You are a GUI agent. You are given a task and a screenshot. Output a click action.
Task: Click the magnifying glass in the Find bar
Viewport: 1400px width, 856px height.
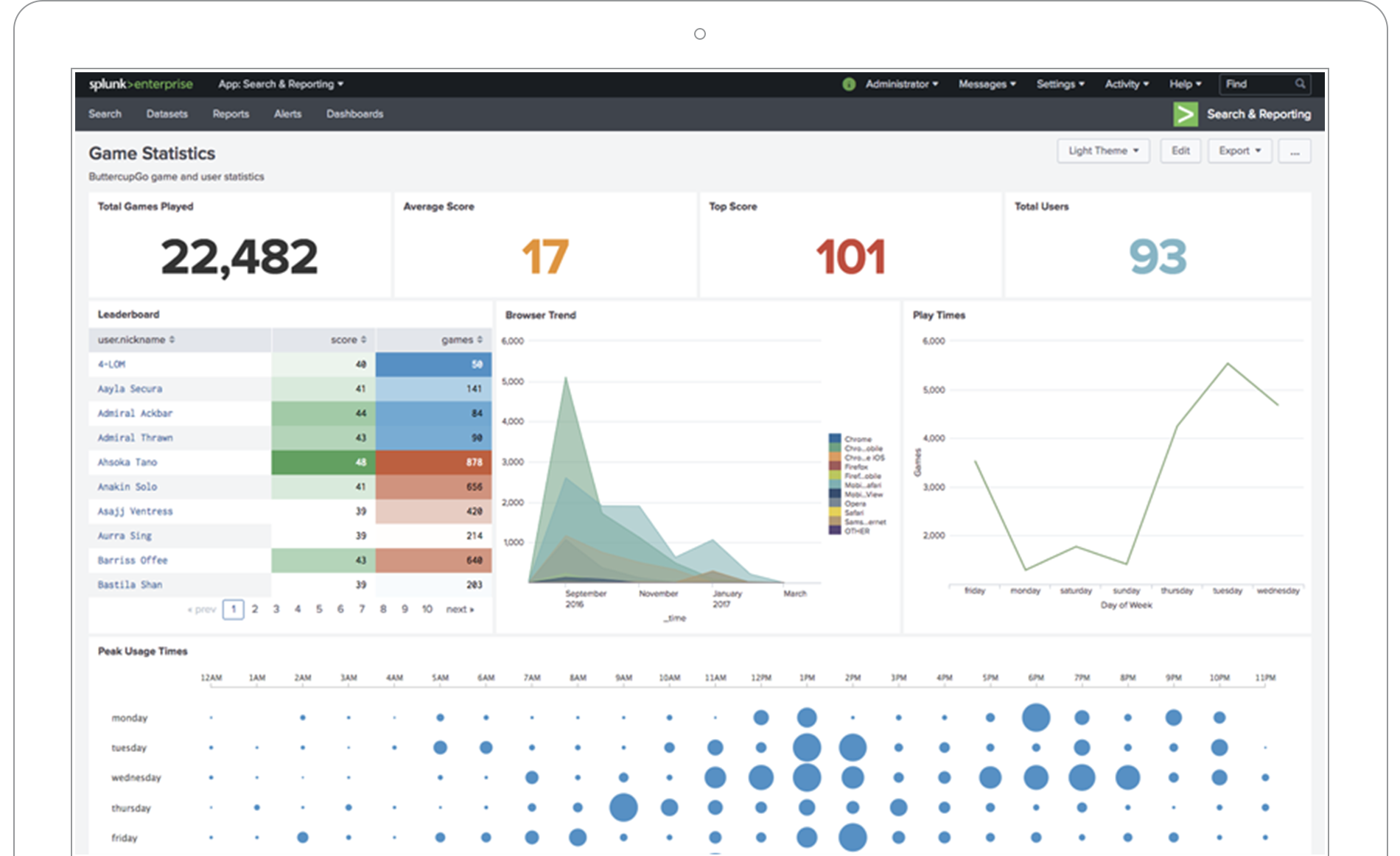[1301, 84]
